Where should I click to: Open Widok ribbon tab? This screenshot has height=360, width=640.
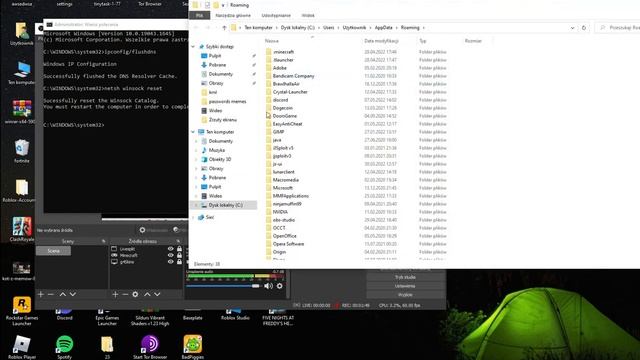(308, 16)
